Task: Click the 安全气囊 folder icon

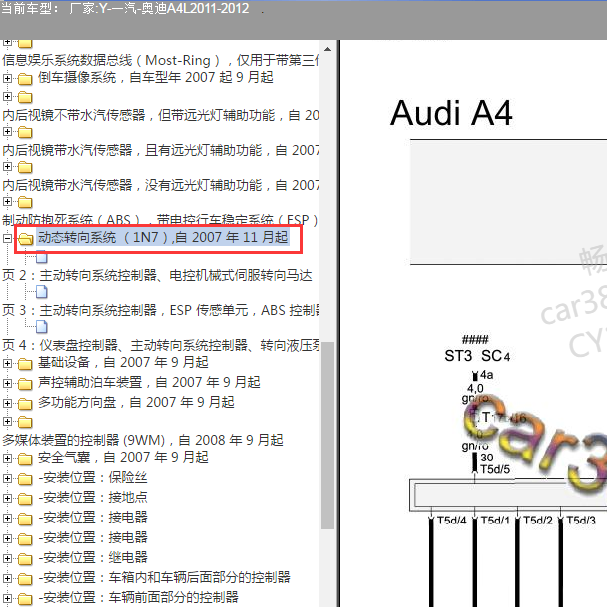Action: (x=25, y=459)
